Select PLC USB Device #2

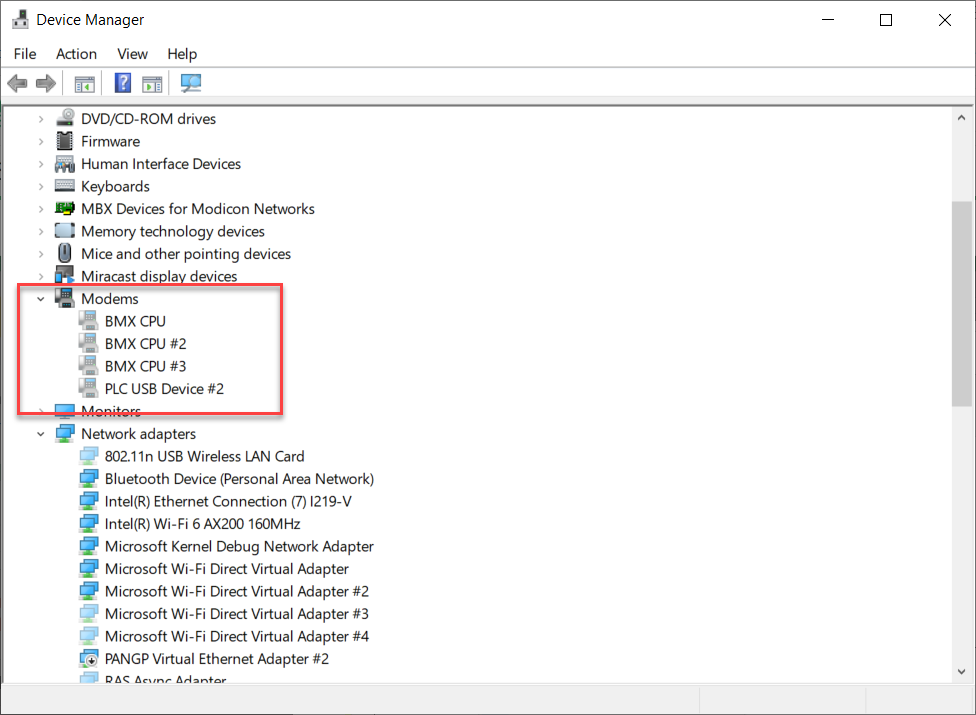[x=164, y=389]
